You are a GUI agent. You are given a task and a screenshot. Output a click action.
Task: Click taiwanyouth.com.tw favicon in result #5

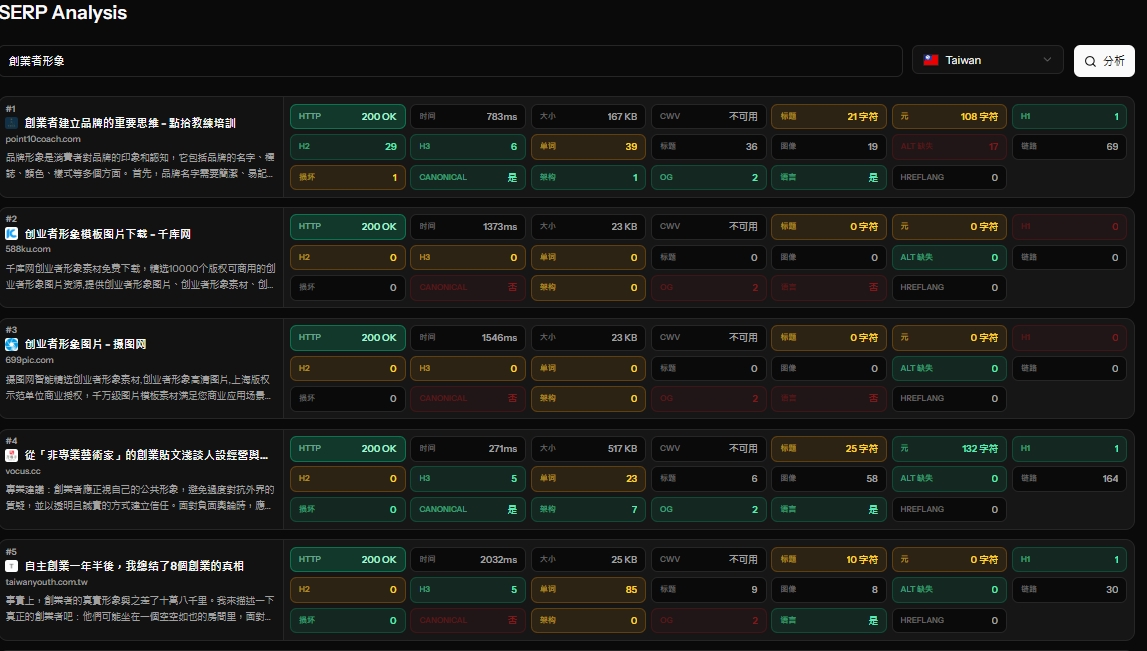coord(12,565)
